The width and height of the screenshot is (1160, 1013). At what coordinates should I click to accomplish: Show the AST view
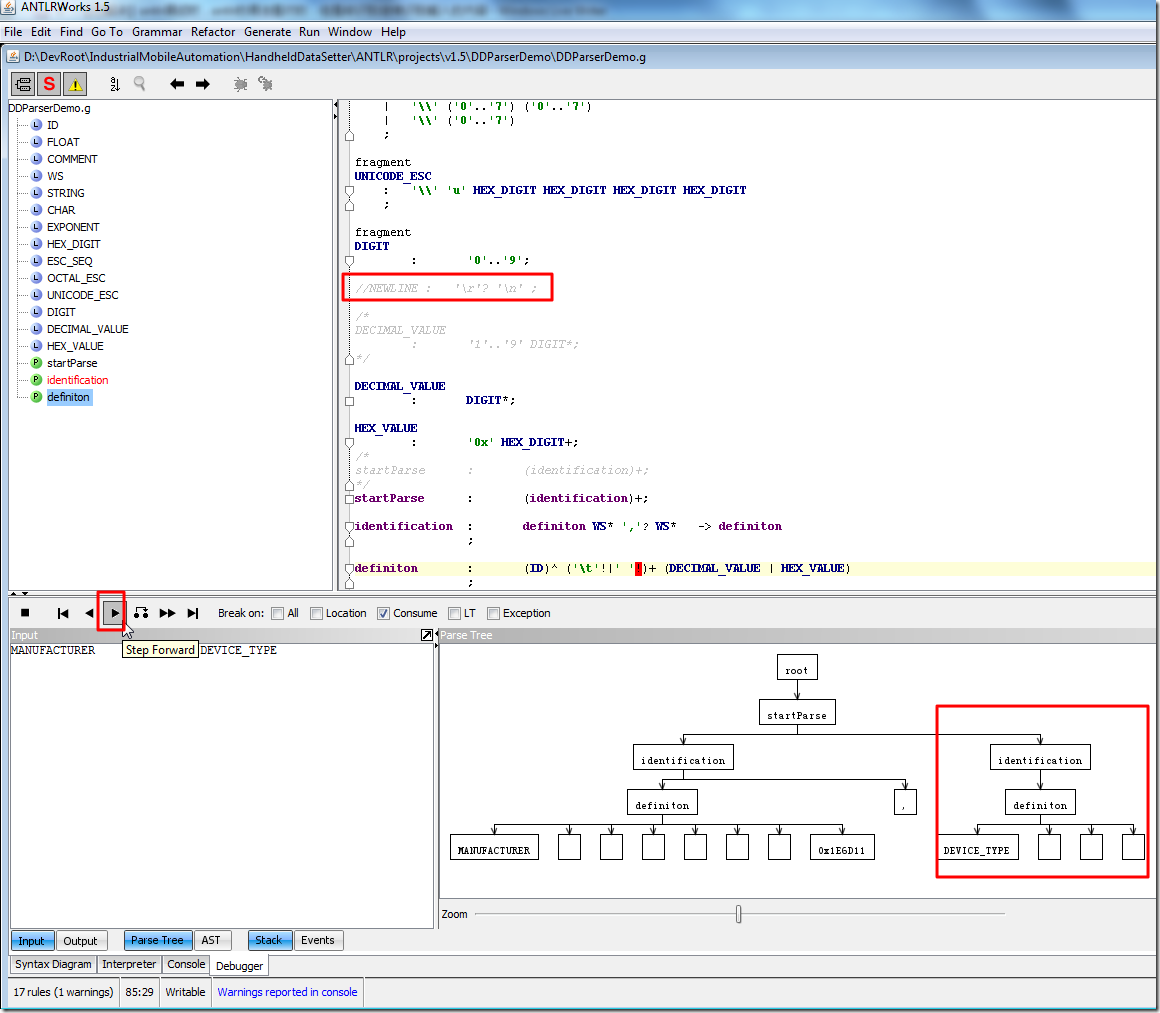pos(211,940)
